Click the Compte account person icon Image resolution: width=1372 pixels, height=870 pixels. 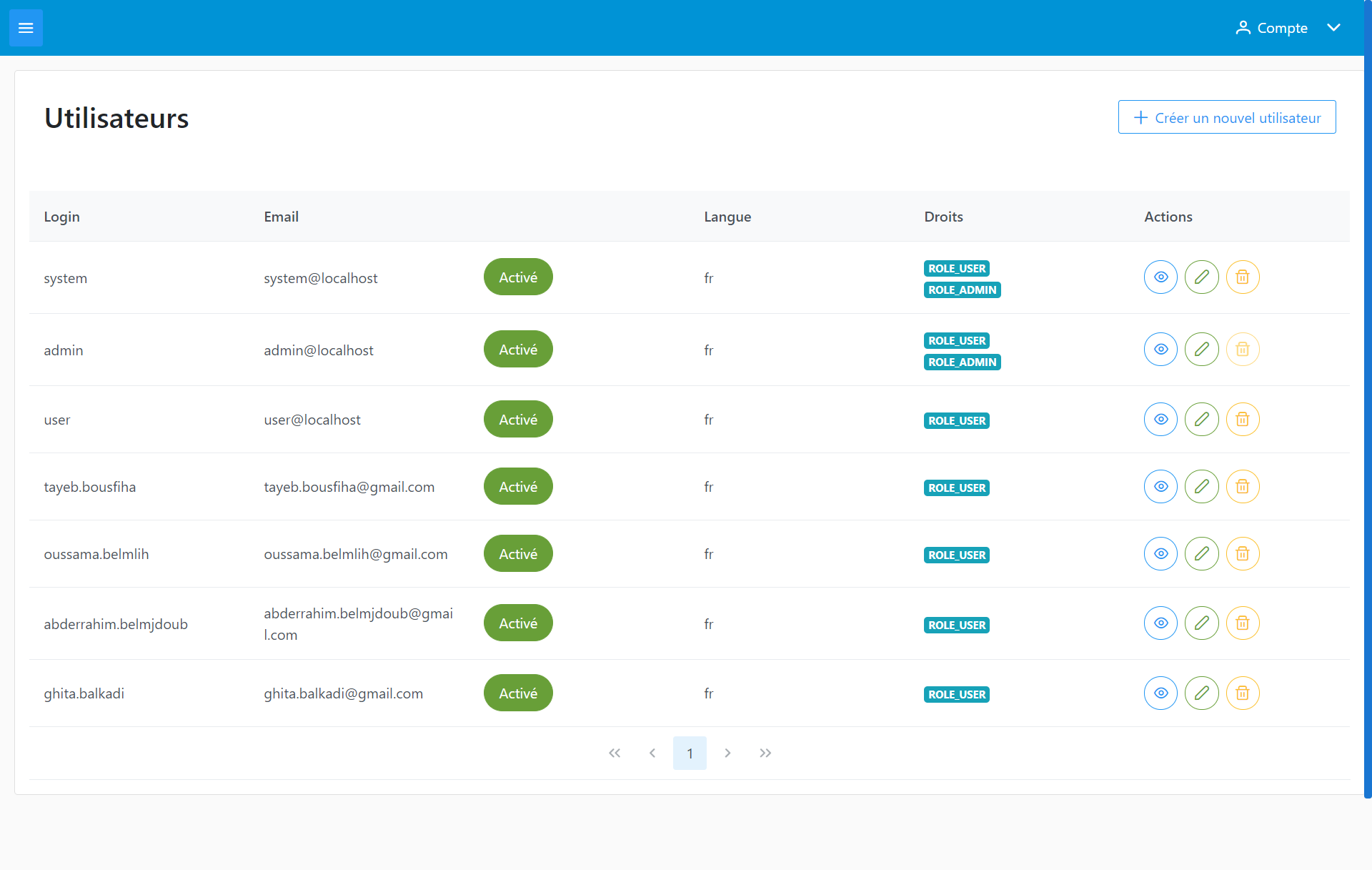click(1243, 27)
